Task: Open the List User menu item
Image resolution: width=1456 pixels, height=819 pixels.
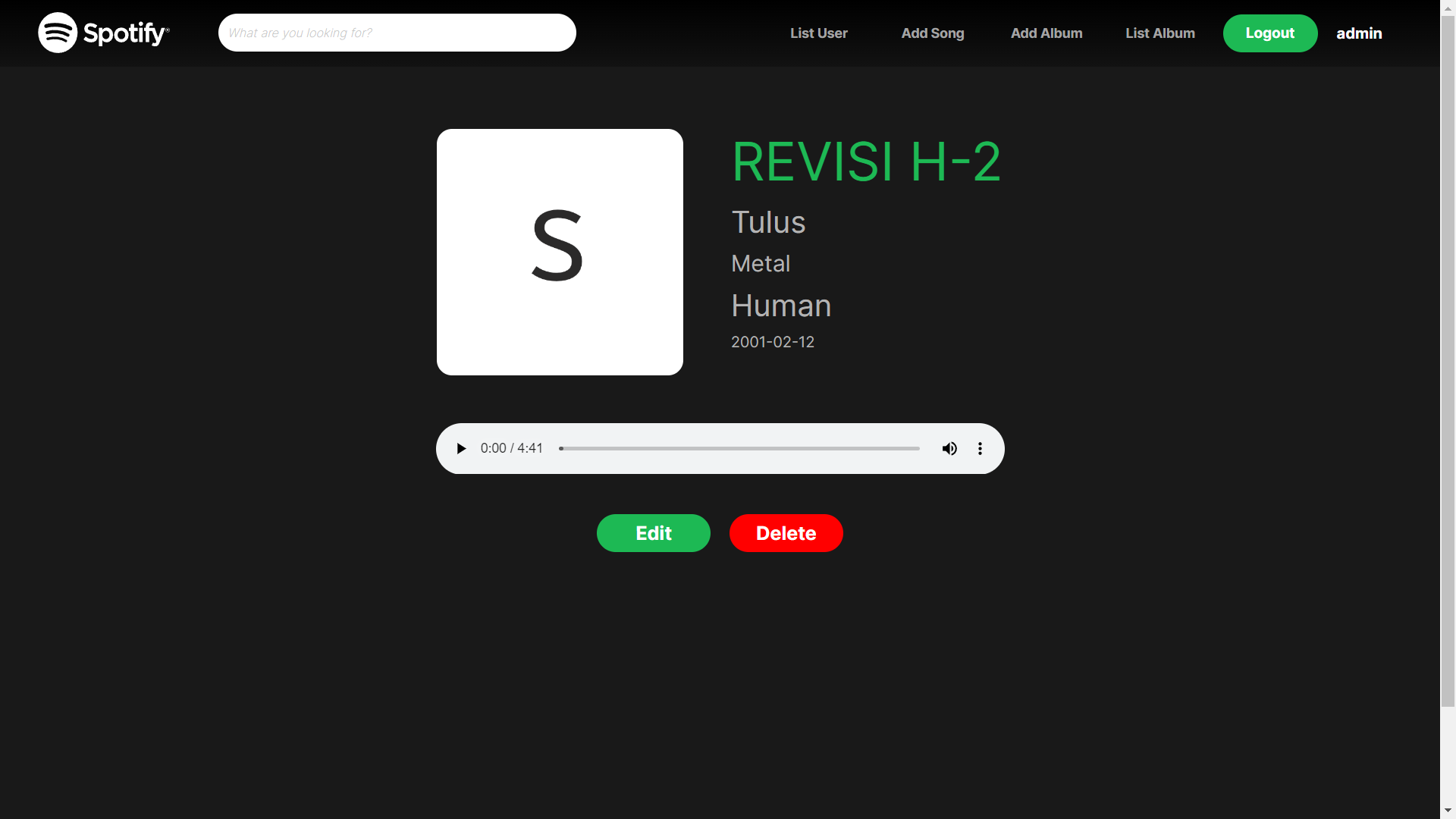Action: tap(818, 33)
